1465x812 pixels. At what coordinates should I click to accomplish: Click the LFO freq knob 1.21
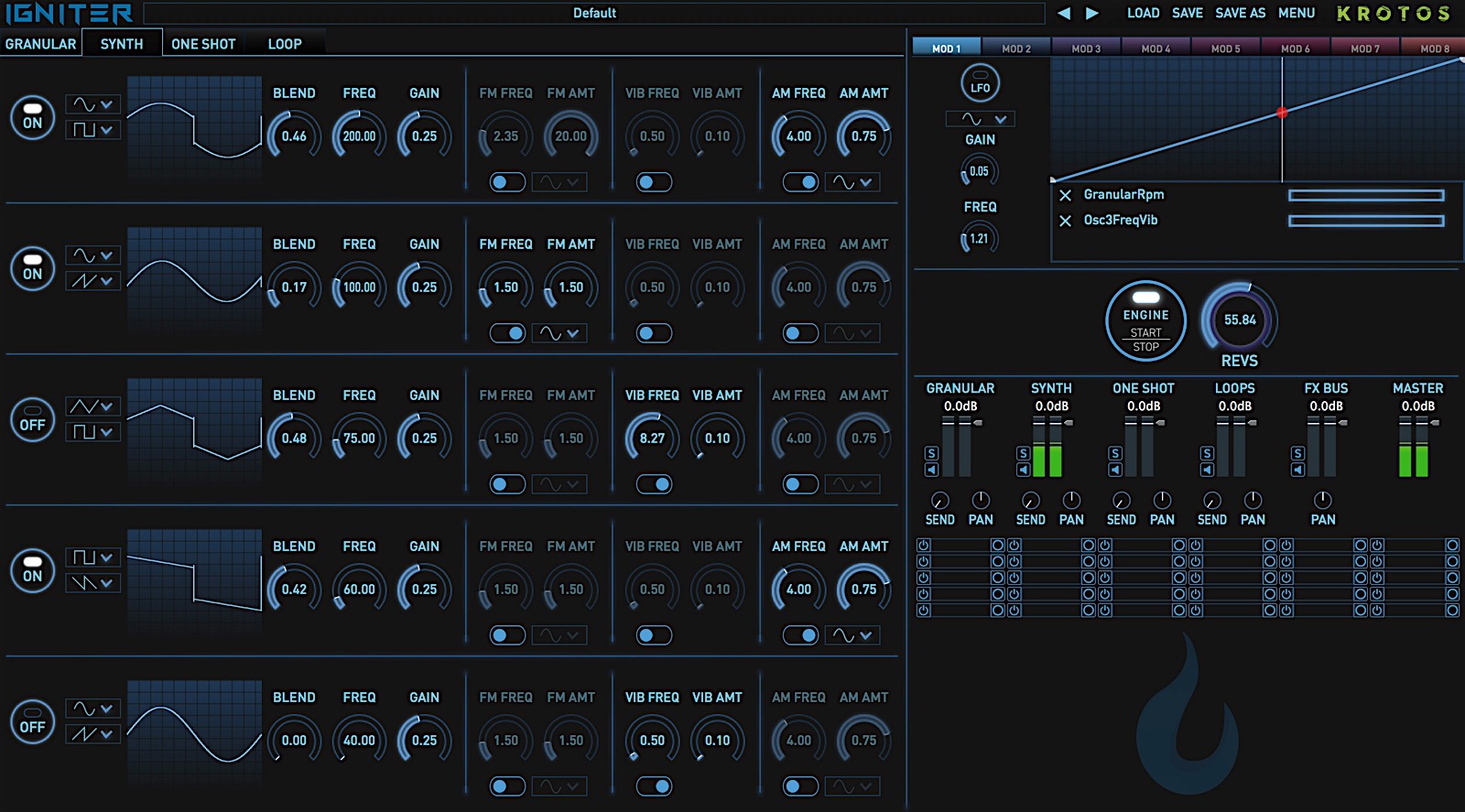tap(979, 239)
